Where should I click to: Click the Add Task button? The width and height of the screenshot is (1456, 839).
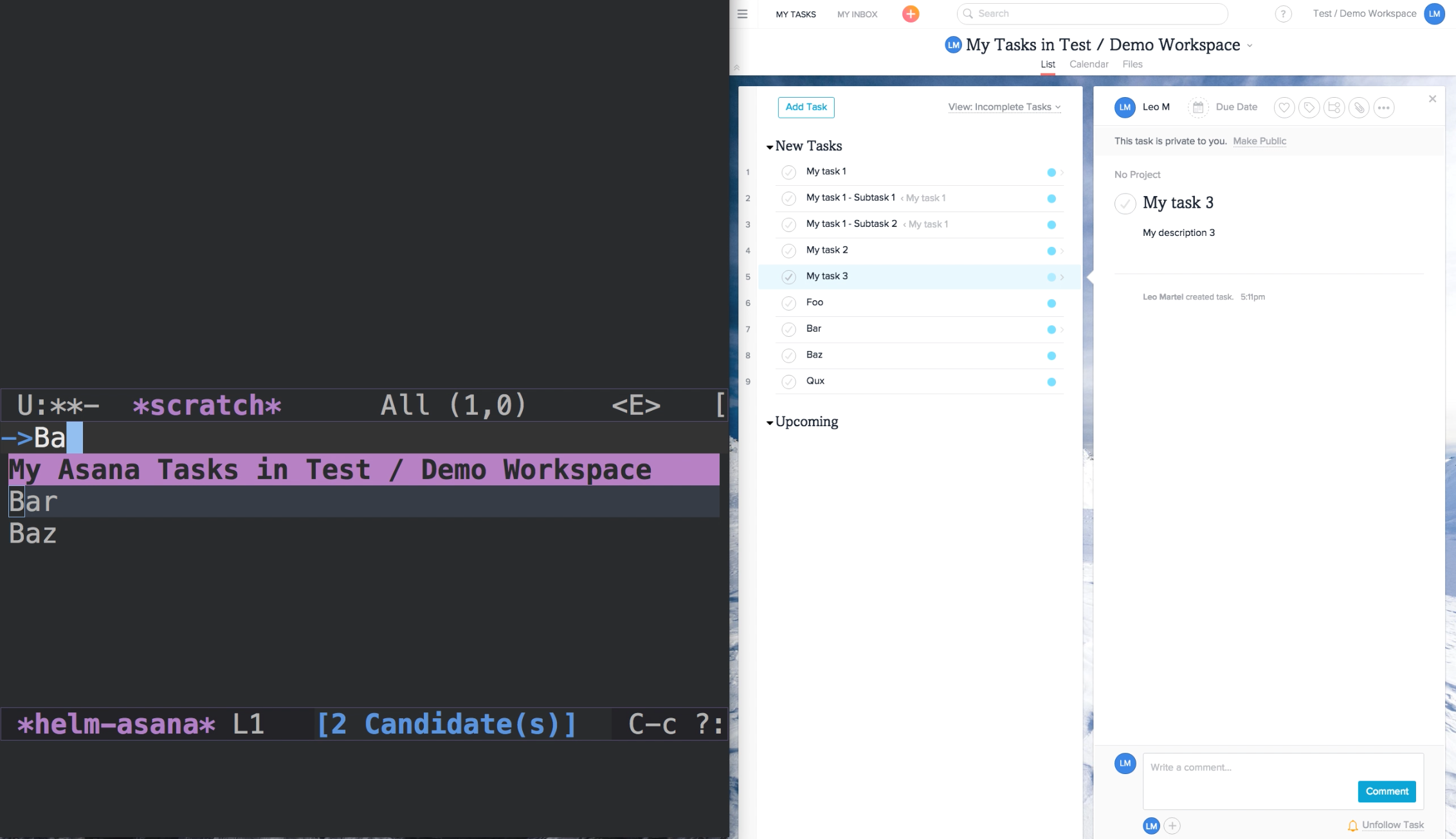(806, 107)
